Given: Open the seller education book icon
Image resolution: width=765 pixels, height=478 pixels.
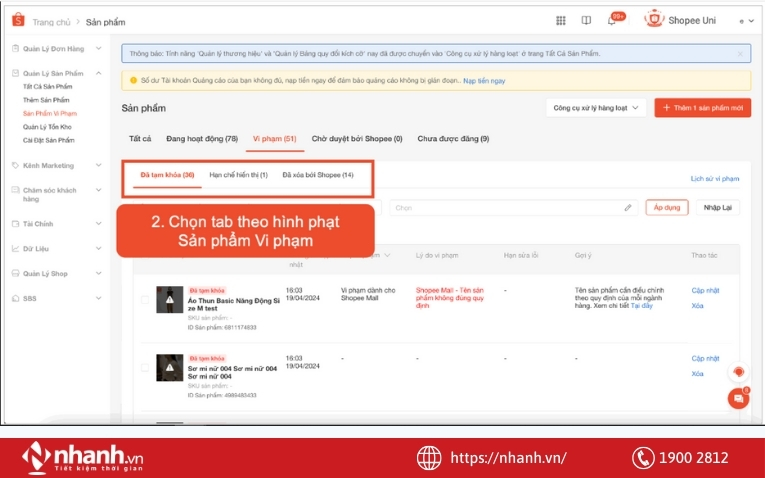Looking at the screenshot, I should pos(586,20).
